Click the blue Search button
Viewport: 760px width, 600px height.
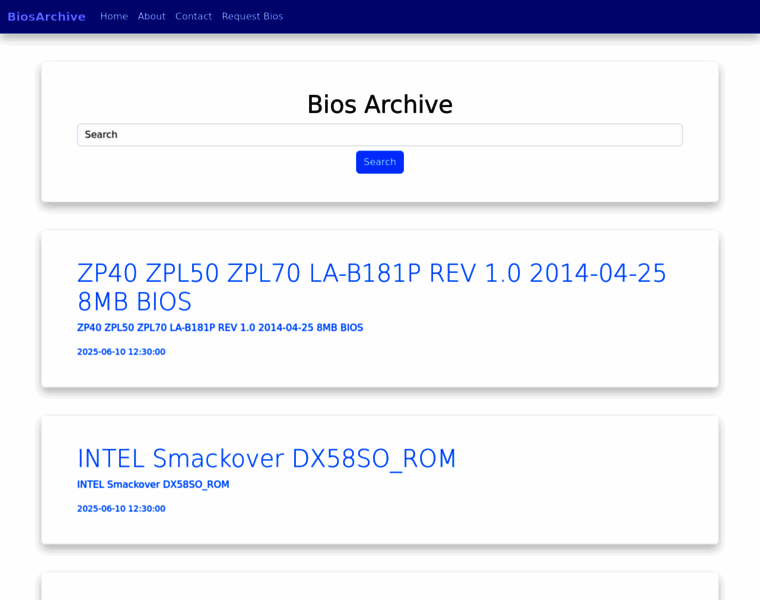coord(380,162)
